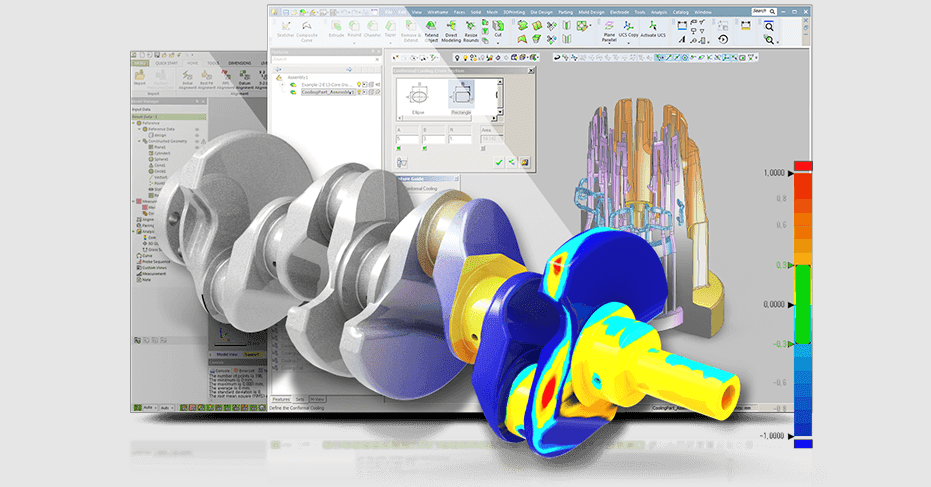Toggle the green checkbox under field A
Image resolution: width=931 pixels, height=487 pixels.
pyautogui.click(x=399, y=148)
